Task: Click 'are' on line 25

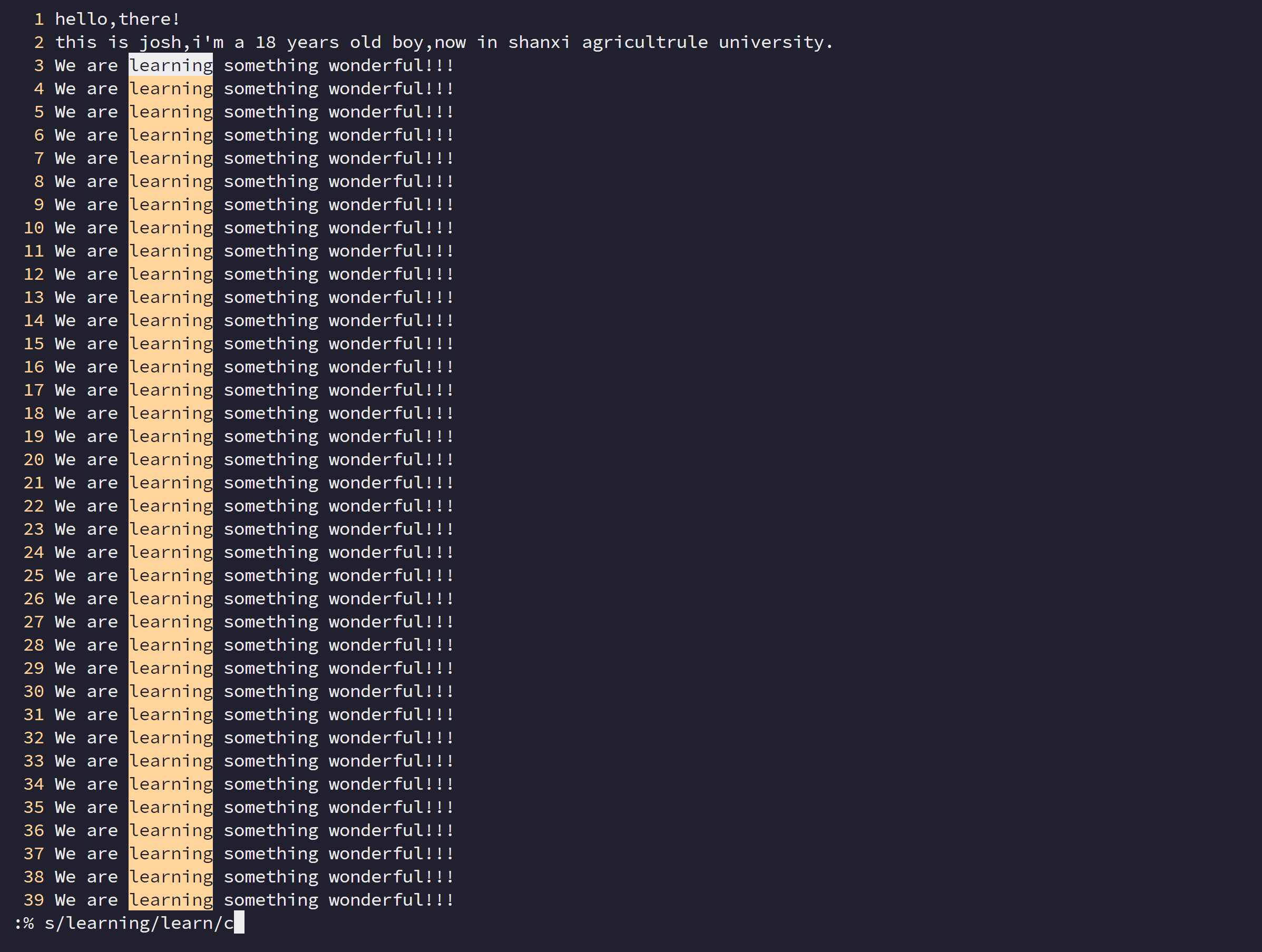Action: point(102,575)
